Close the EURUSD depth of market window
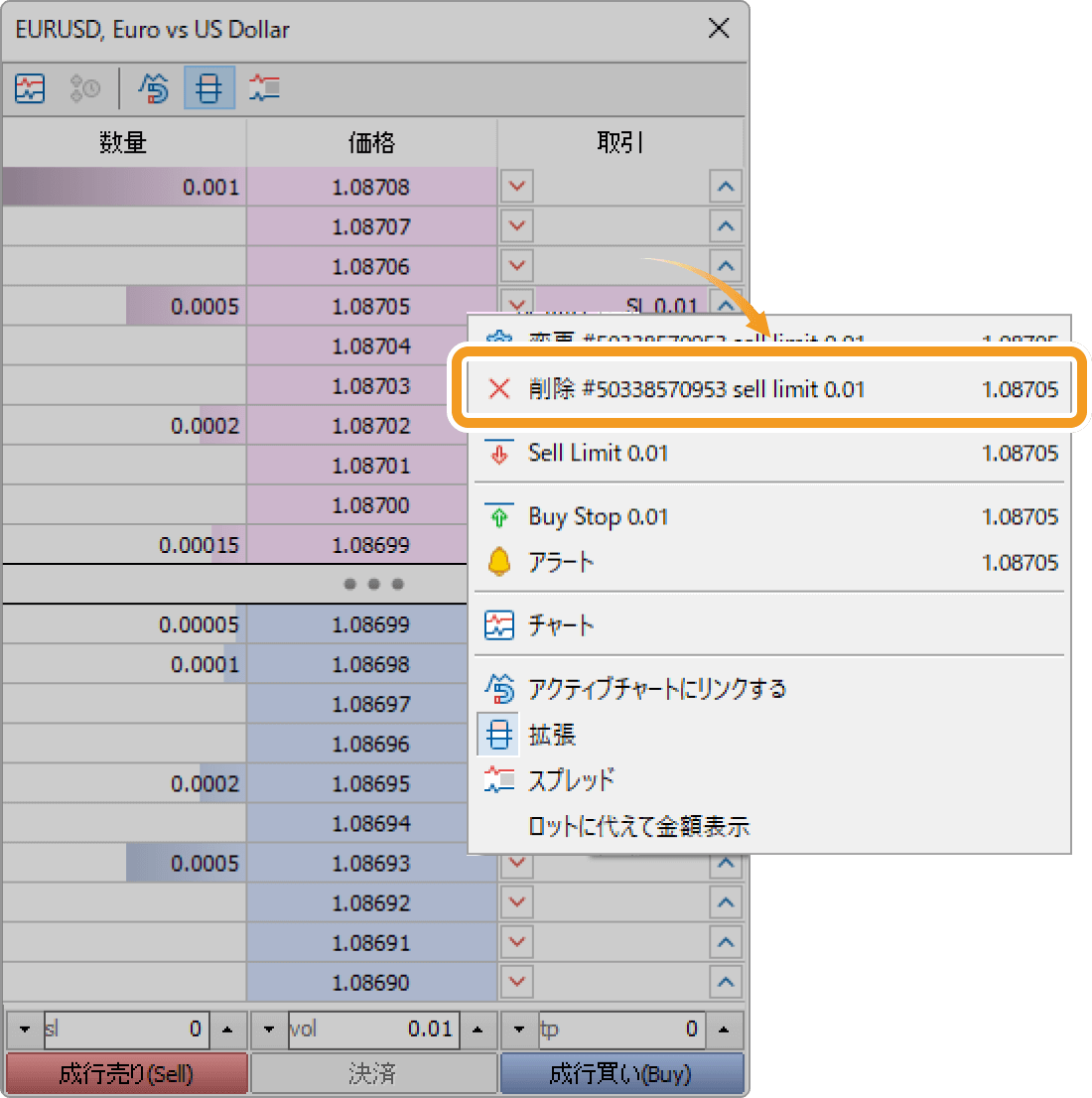The image size is (1092, 1098). point(719,29)
